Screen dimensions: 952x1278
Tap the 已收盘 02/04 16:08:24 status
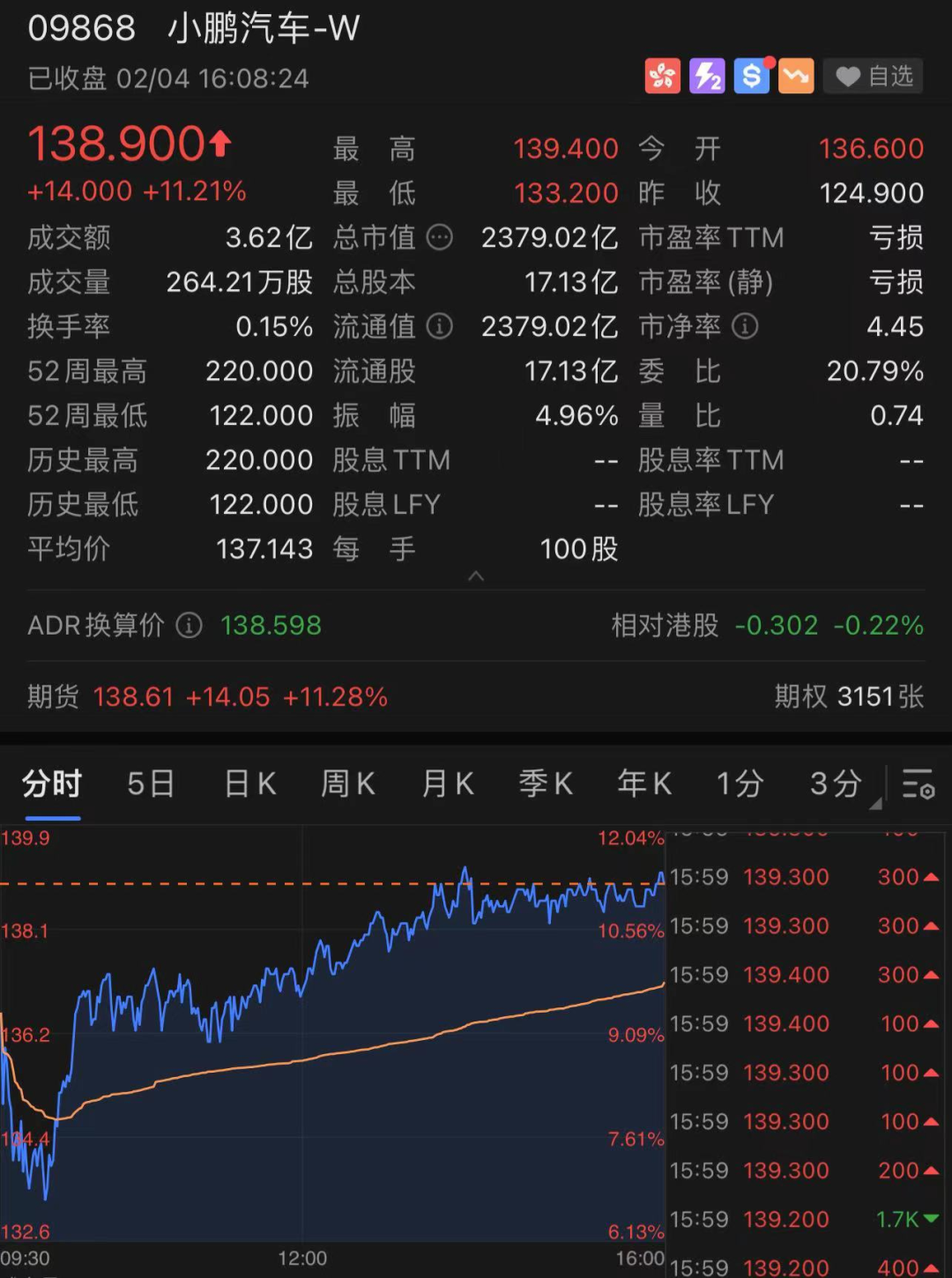click(168, 78)
